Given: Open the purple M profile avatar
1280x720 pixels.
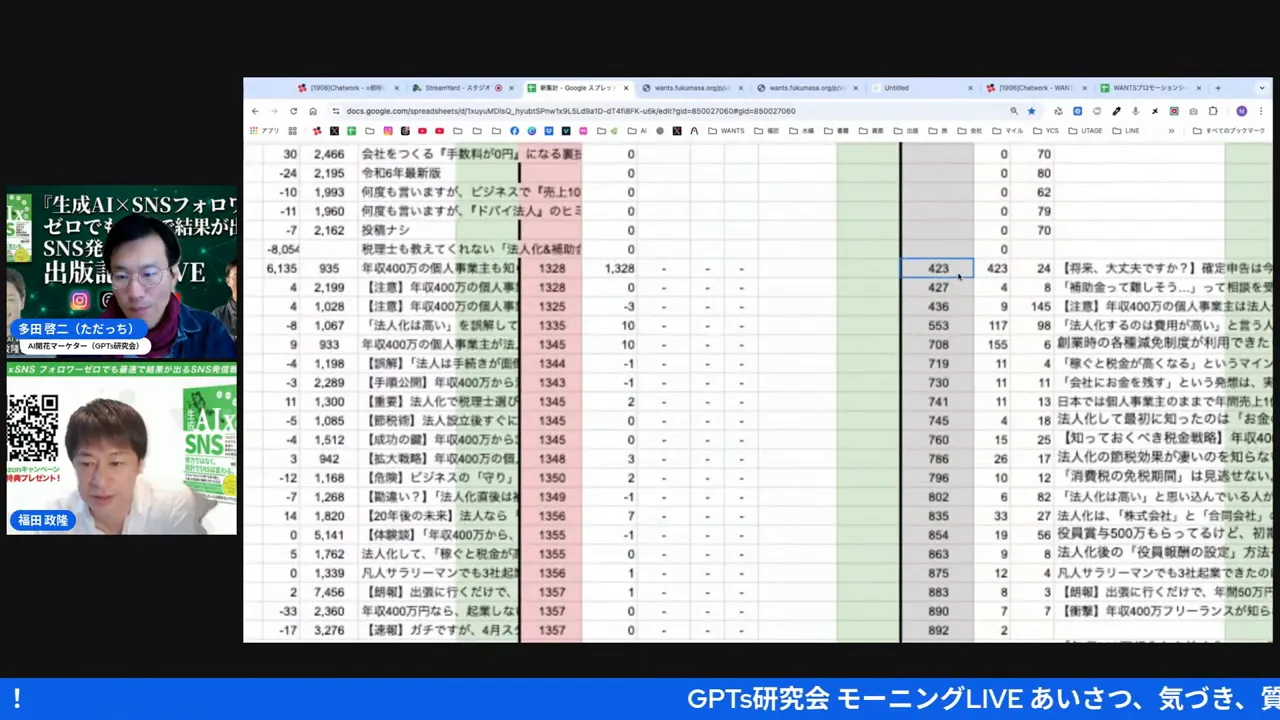Looking at the screenshot, I should tap(1242, 111).
